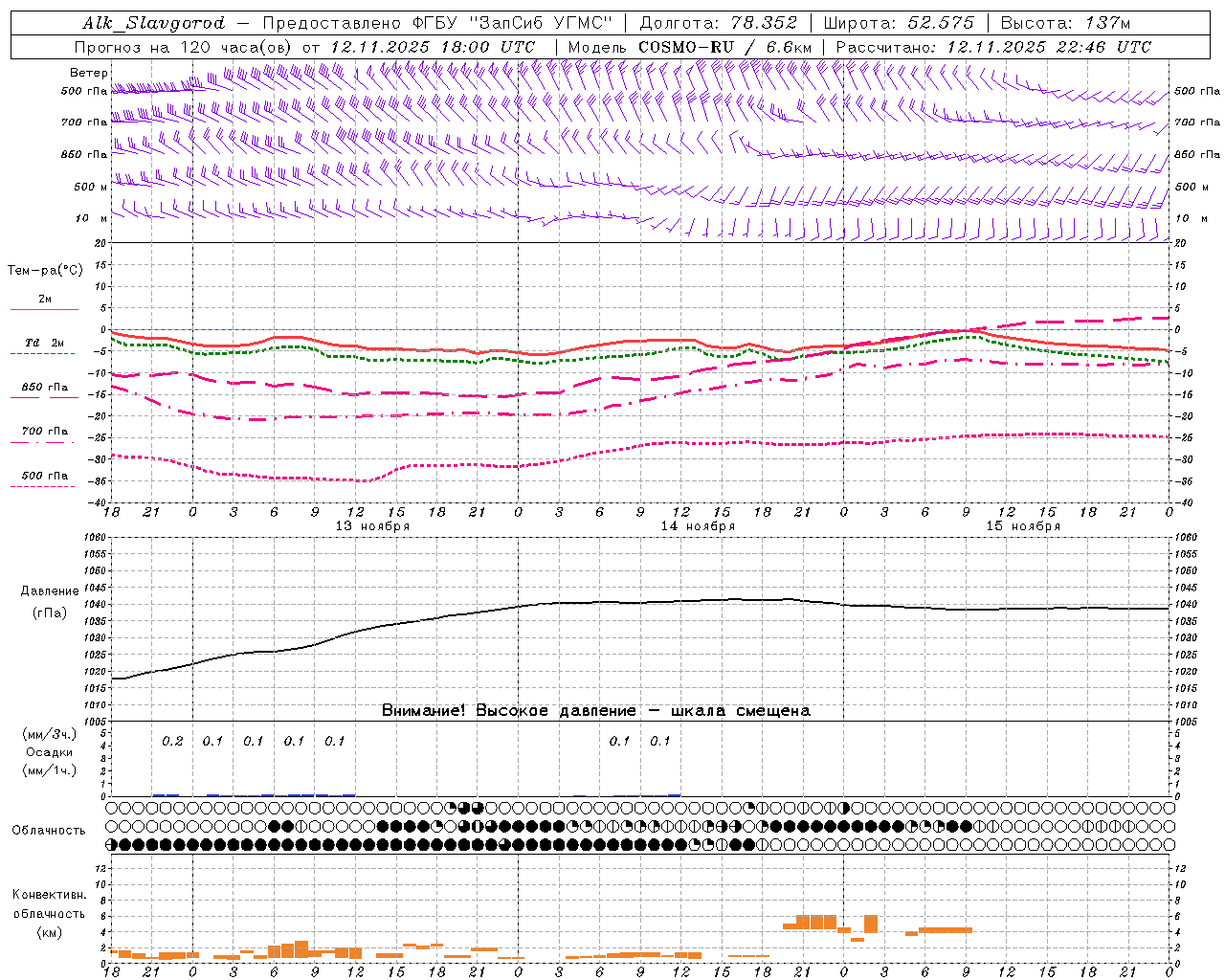
Task: Click the computed timestamp Рассчитано: 12.11.2025 22:46 UTC
Action: tap(993, 47)
